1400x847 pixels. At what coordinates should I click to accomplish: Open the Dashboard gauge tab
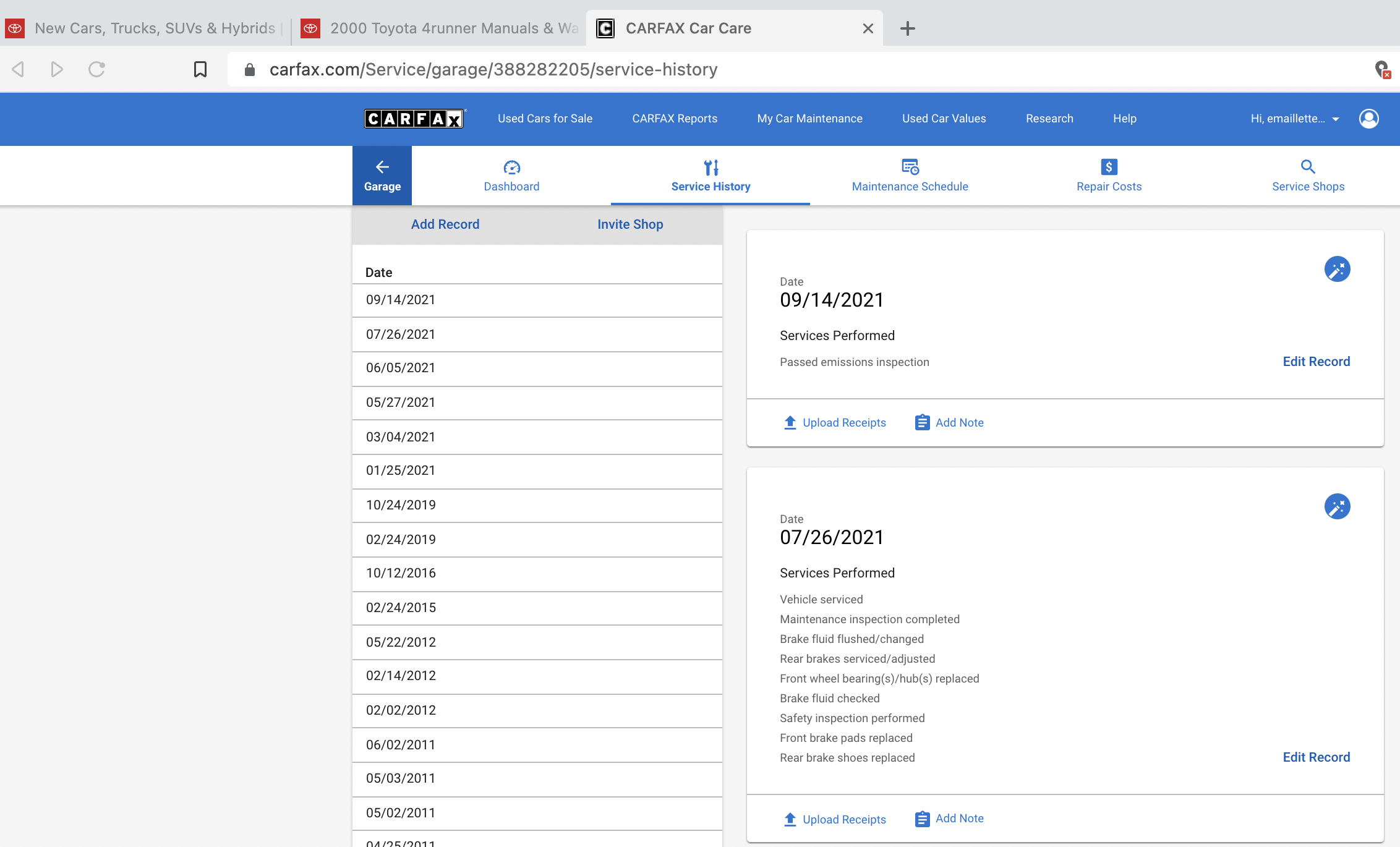[x=511, y=176]
